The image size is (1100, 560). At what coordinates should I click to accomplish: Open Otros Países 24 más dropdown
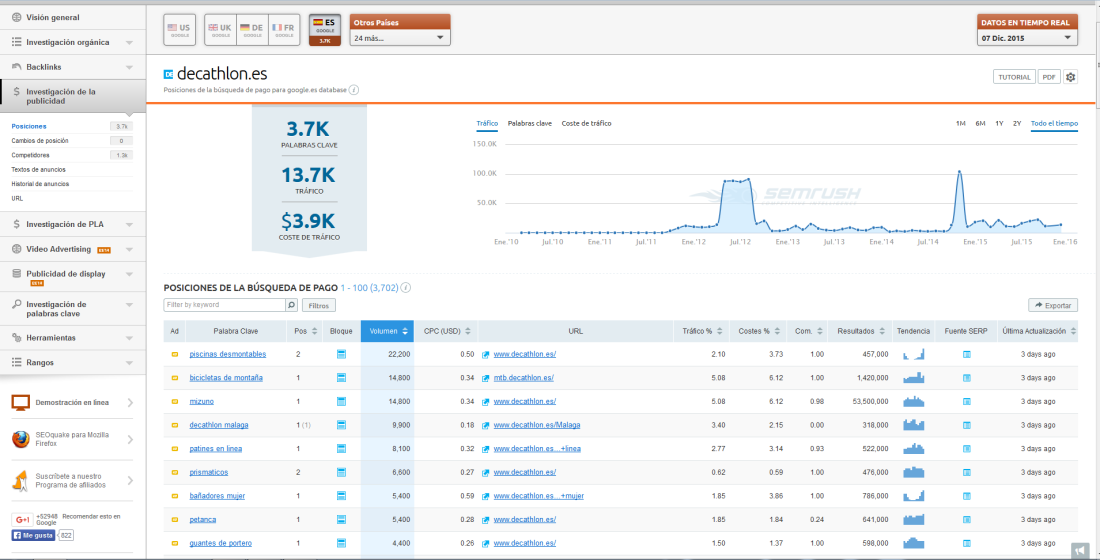click(x=399, y=38)
